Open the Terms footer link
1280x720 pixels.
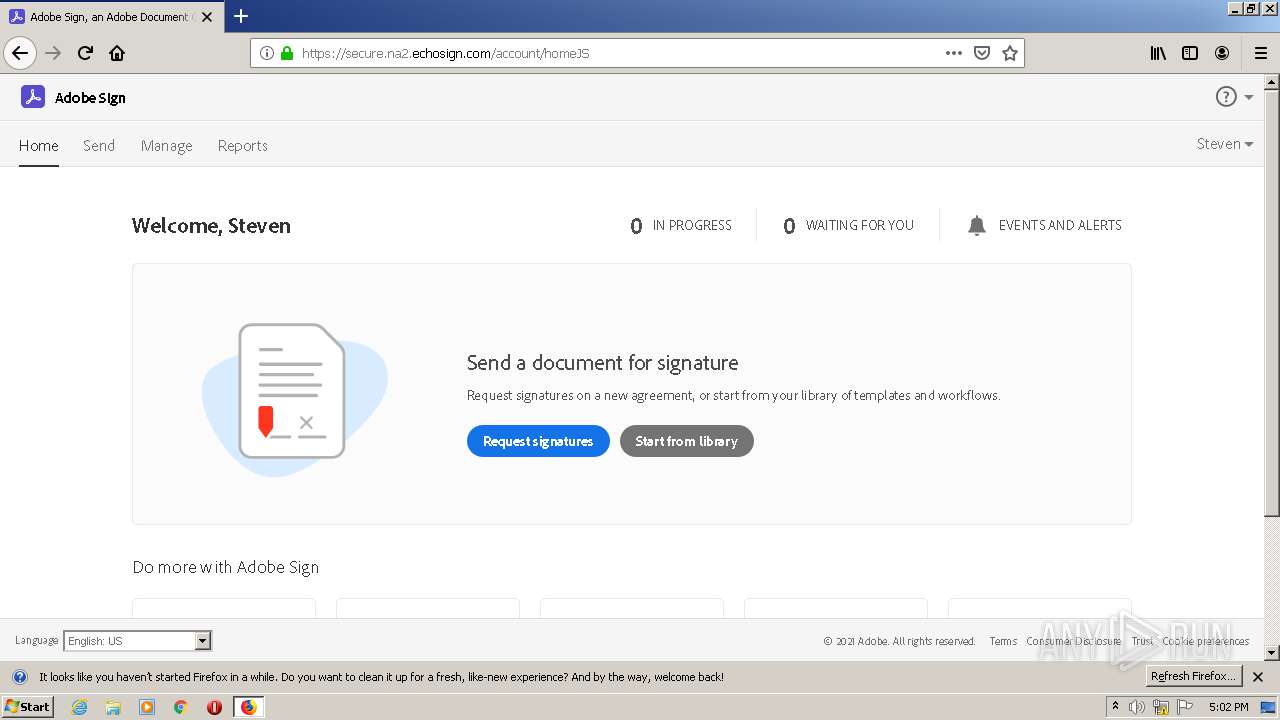click(1003, 642)
